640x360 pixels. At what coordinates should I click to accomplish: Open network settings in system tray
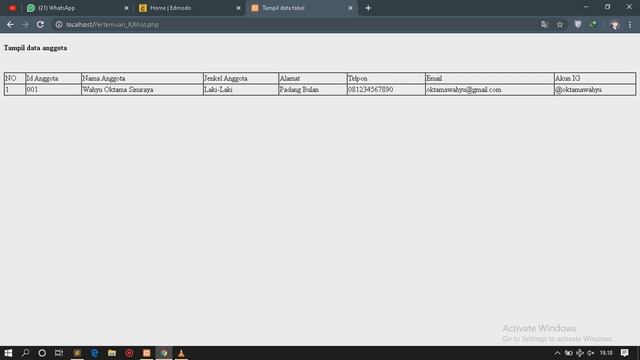click(x=580, y=353)
